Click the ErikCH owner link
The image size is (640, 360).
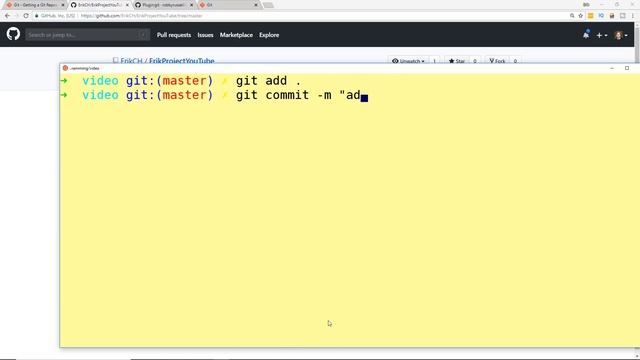[x=131, y=60]
